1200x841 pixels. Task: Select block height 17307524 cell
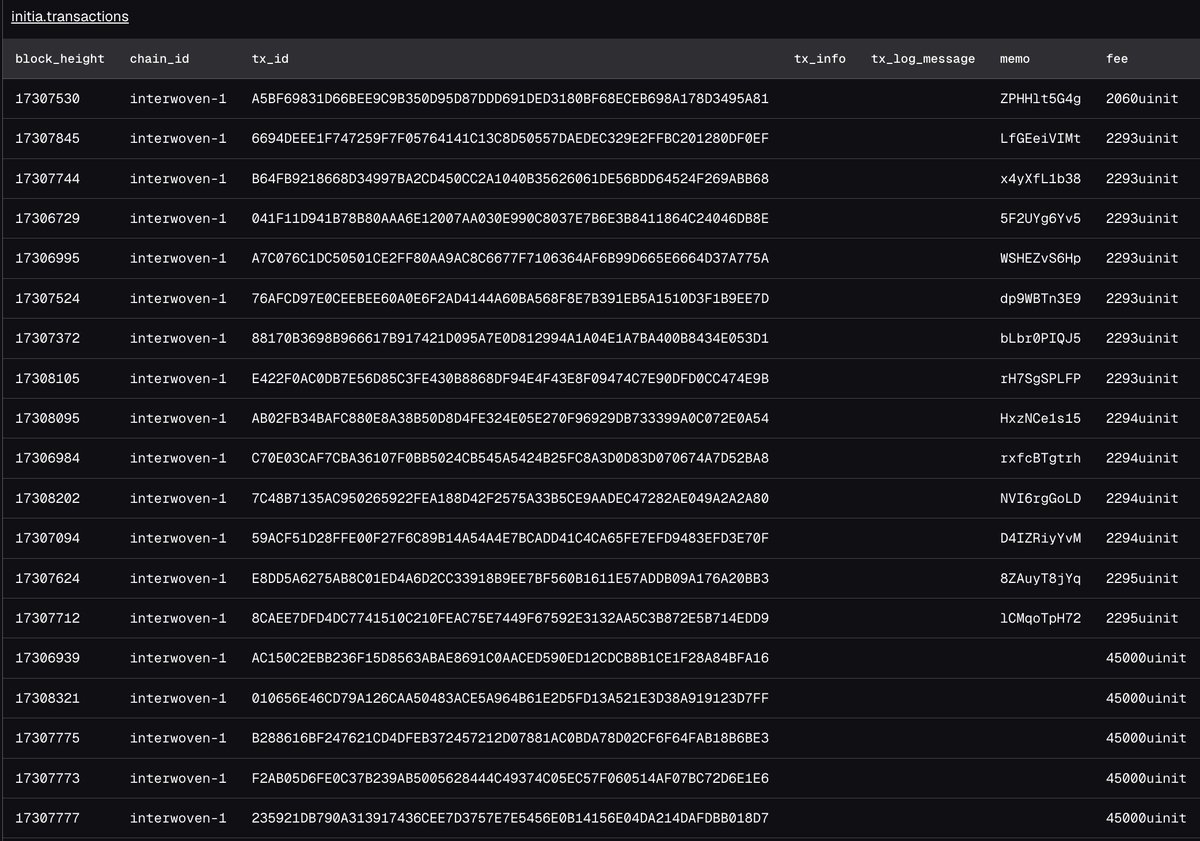(x=47, y=299)
